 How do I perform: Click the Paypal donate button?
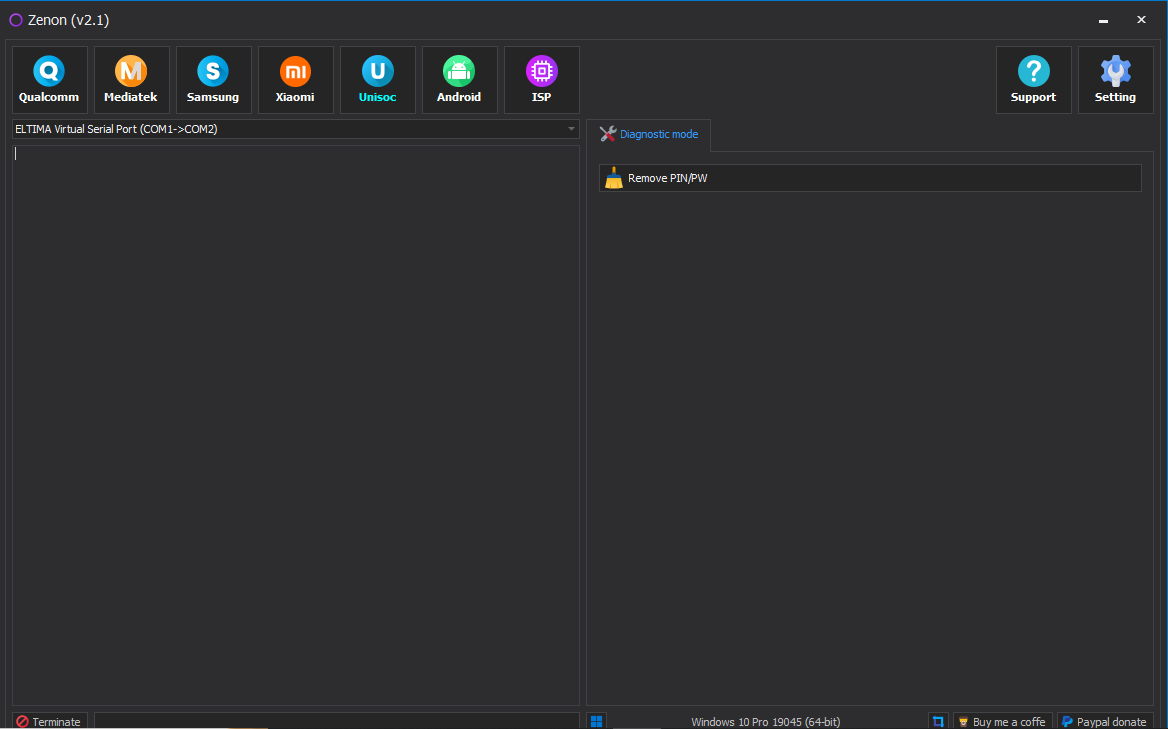(x=1105, y=721)
